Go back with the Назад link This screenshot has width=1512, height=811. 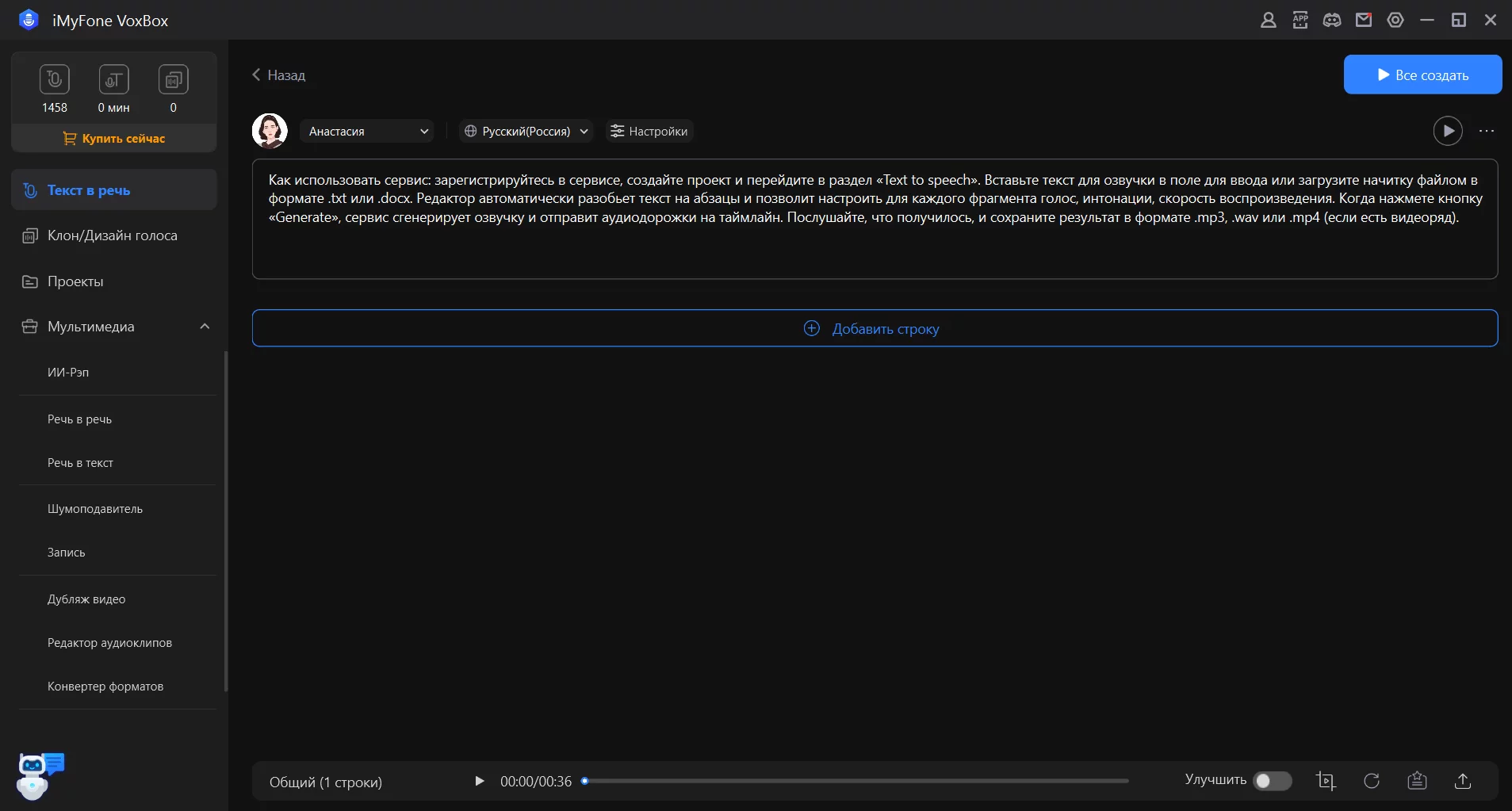(278, 75)
